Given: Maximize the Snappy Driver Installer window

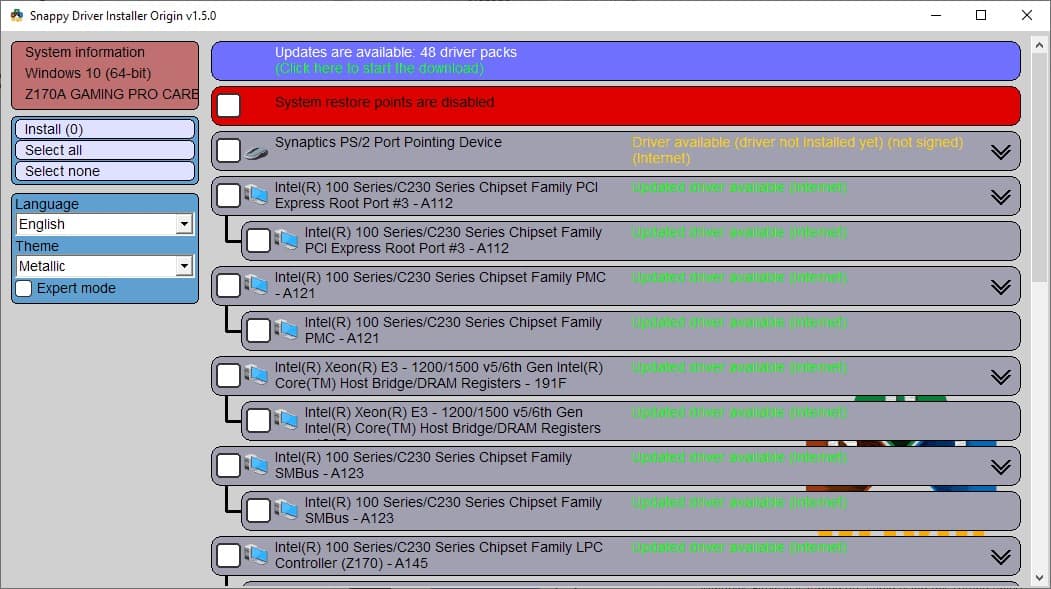Looking at the screenshot, I should [x=981, y=15].
